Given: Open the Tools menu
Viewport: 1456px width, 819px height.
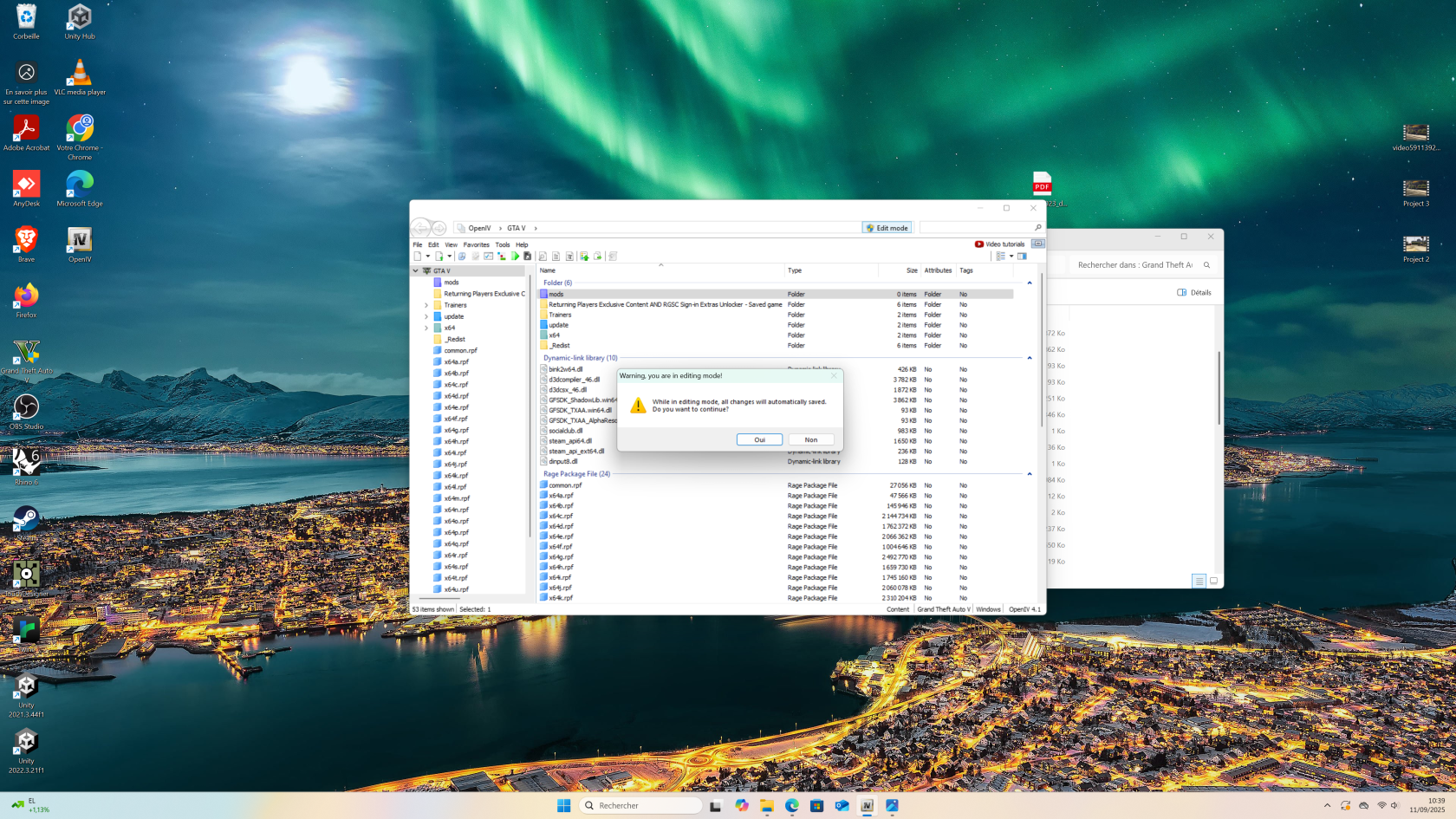Looking at the screenshot, I should [503, 244].
